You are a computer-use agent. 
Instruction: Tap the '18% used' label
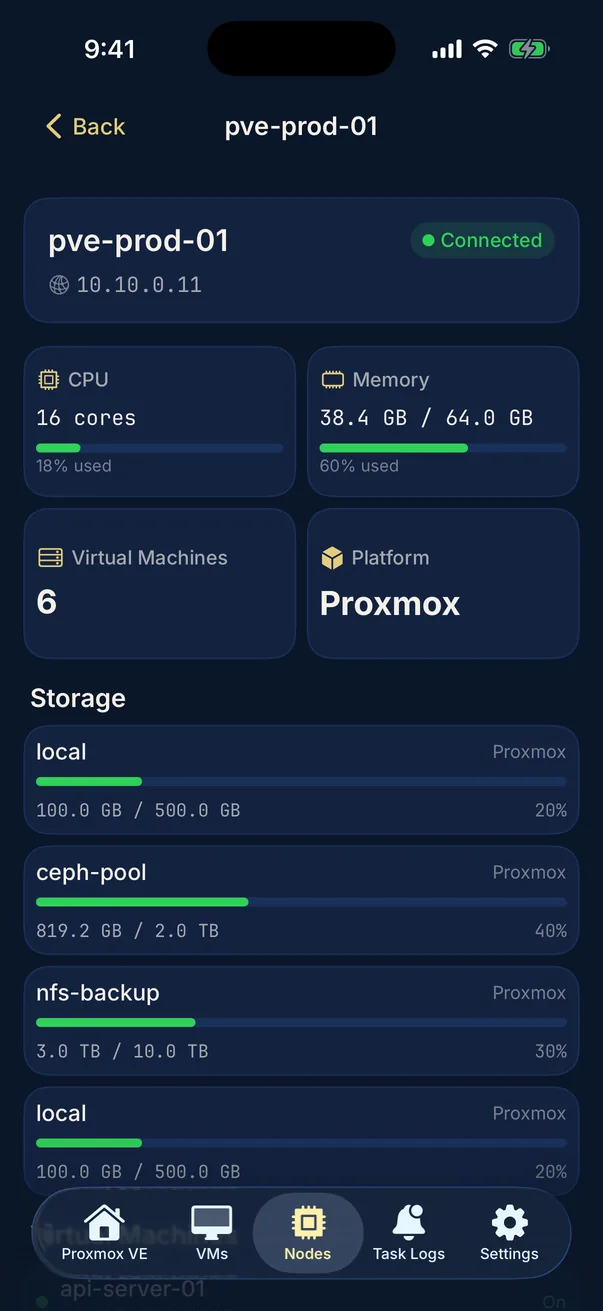pyautogui.click(x=74, y=466)
